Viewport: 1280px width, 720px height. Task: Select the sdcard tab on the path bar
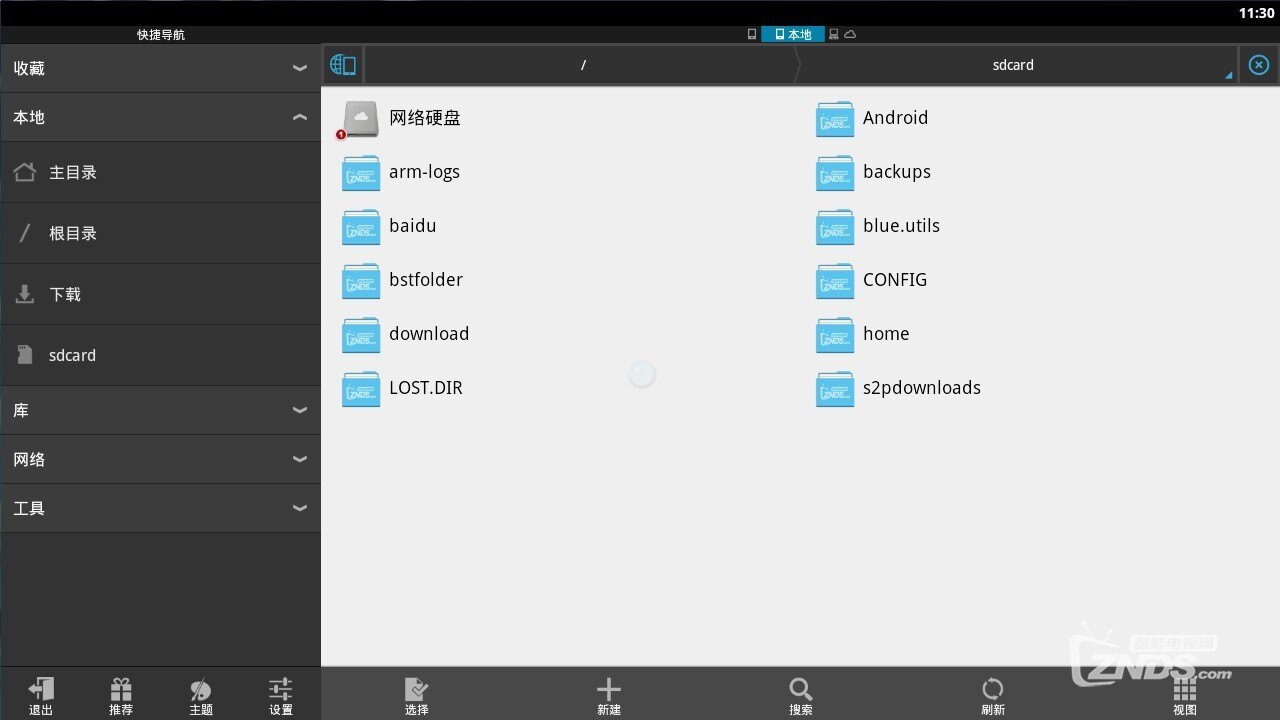pyautogui.click(x=1013, y=64)
